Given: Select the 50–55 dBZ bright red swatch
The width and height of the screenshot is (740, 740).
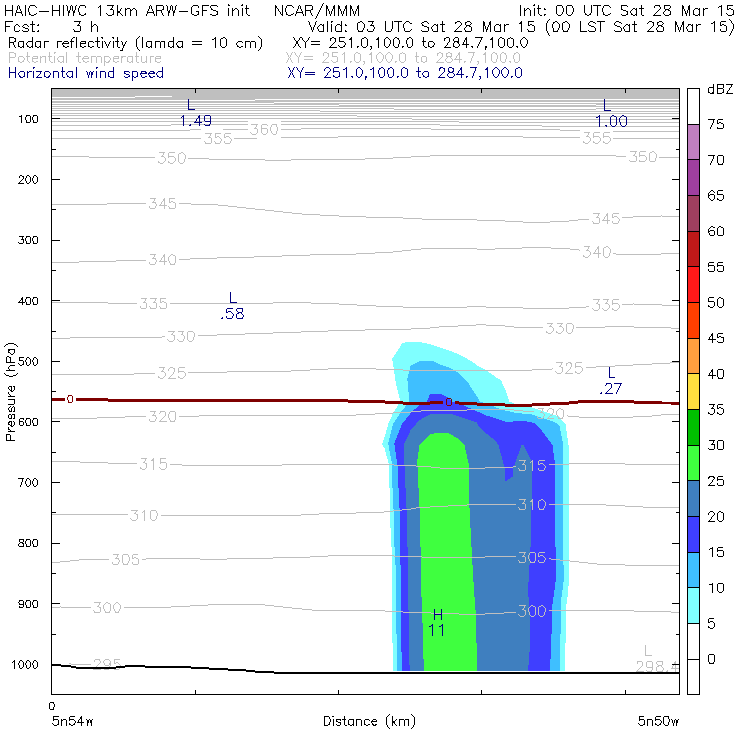Looking at the screenshot, I should [x=693, y=285].
